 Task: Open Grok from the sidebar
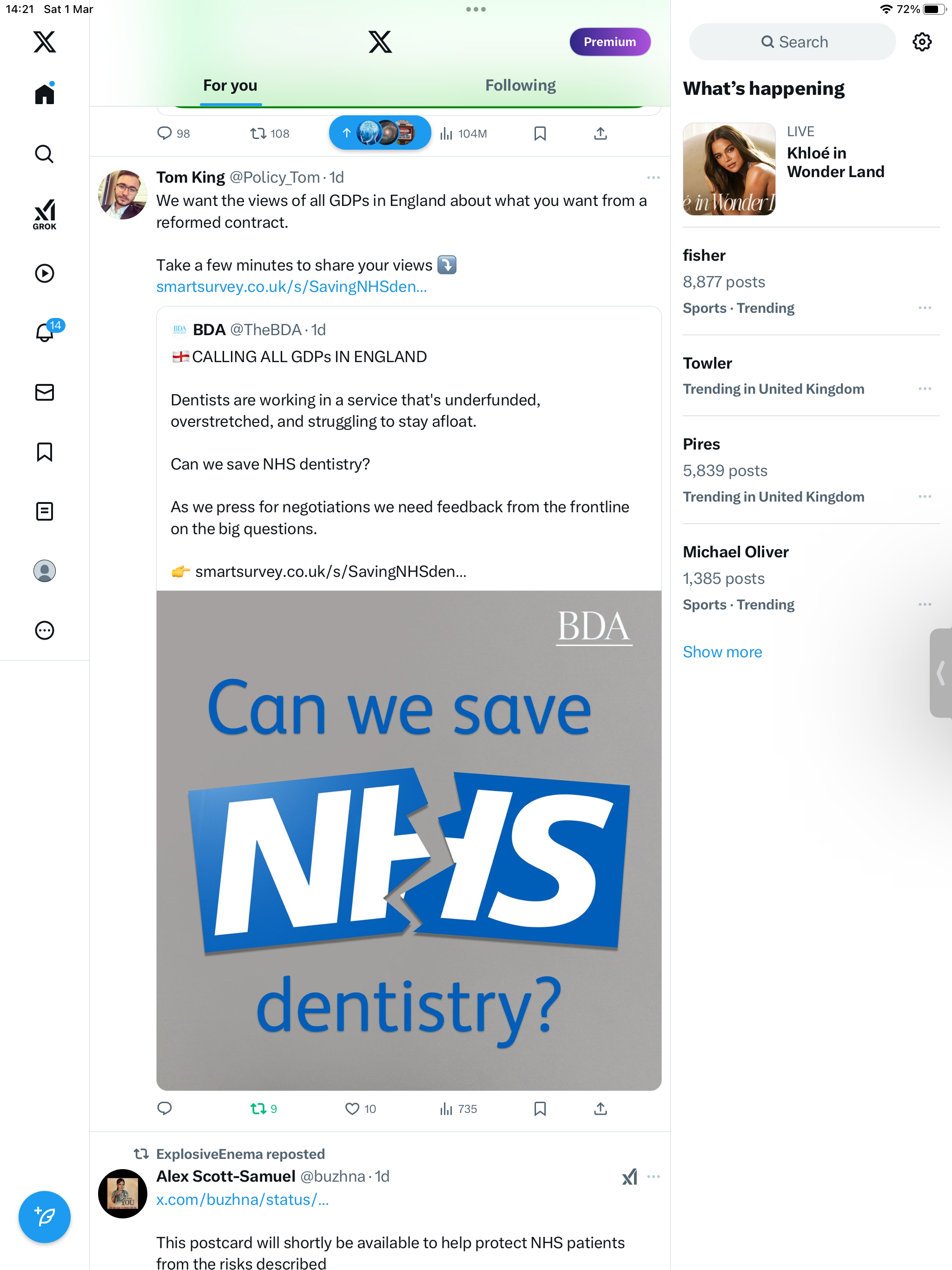pyautogui.click(x=44, y=215)
